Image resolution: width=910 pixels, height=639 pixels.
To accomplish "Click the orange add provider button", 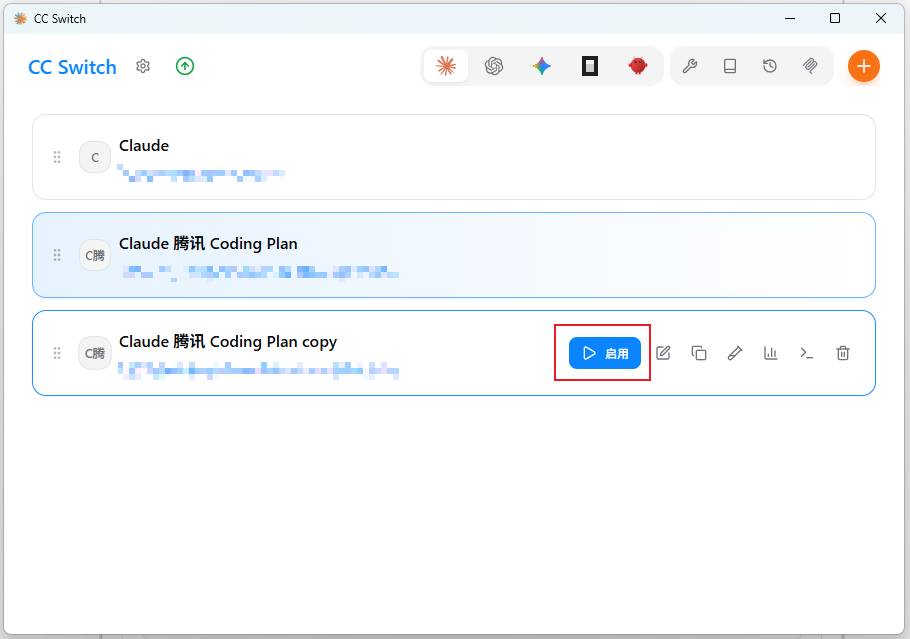I will pos(864,66).
